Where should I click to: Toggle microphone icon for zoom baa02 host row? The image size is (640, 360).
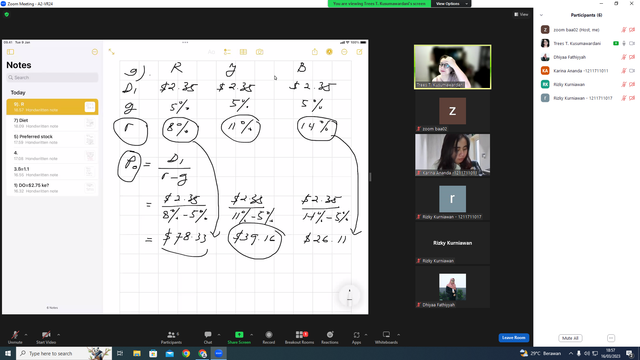pos(624,30)
